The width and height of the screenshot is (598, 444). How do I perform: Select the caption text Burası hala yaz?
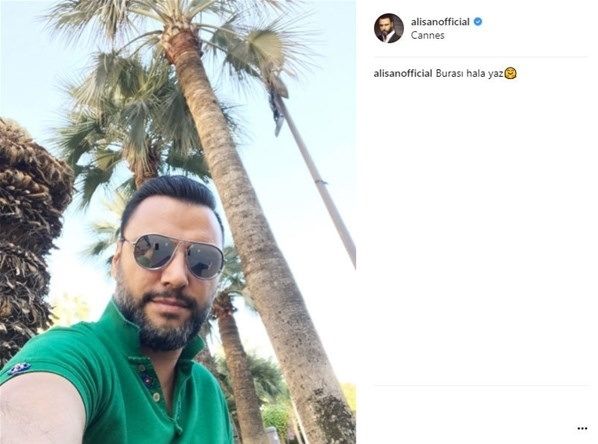[469, 74]
